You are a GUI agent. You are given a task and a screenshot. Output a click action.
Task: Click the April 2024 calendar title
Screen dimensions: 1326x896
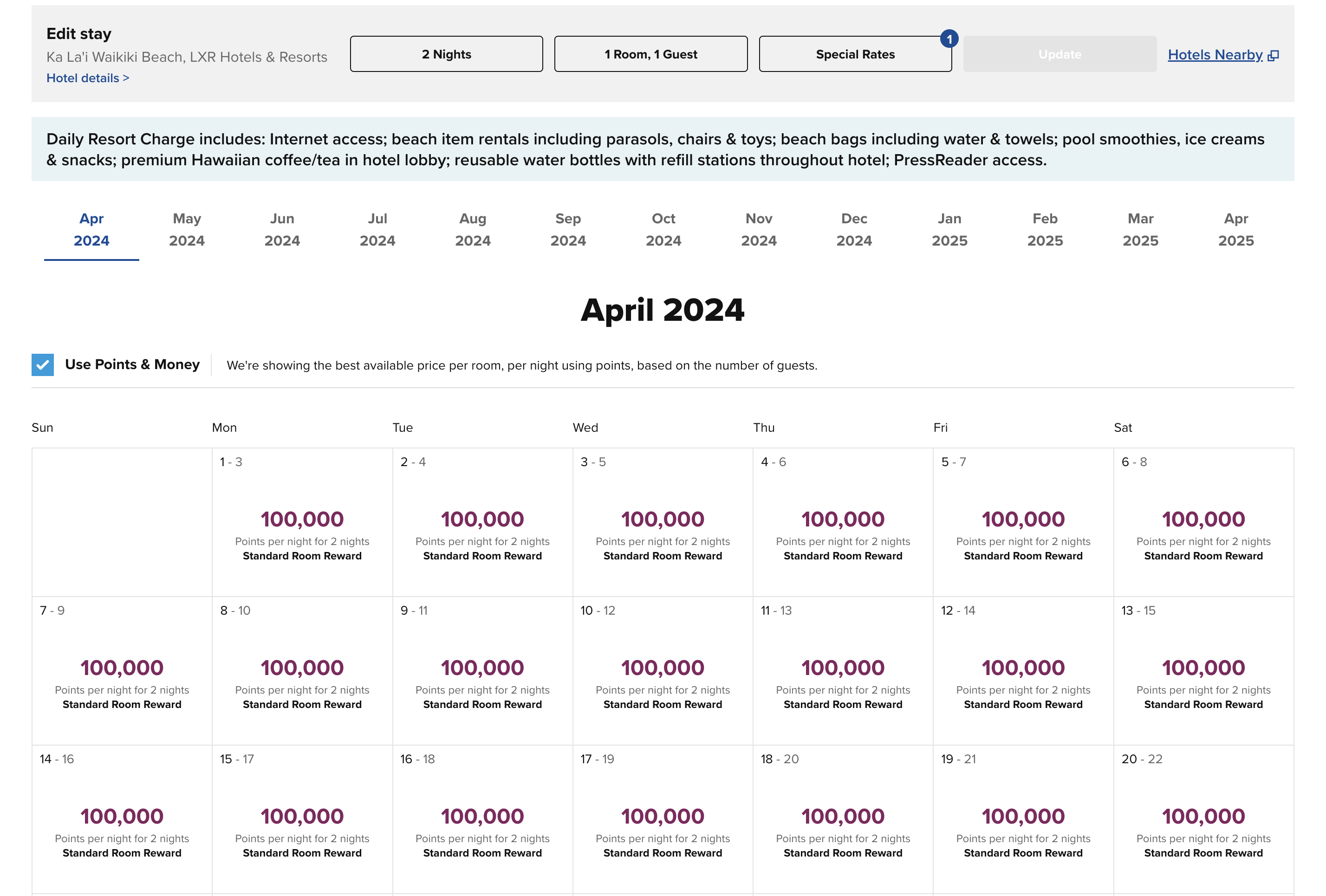tap(663, 310)
